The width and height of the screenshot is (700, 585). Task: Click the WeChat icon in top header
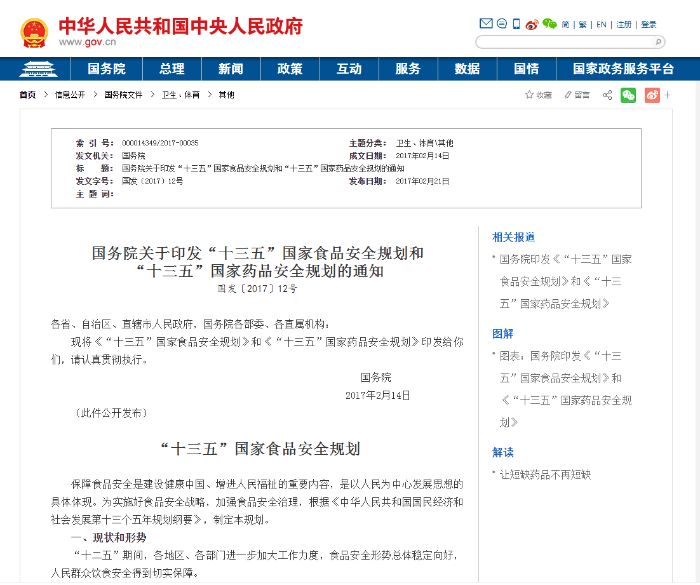click(548, 24)
